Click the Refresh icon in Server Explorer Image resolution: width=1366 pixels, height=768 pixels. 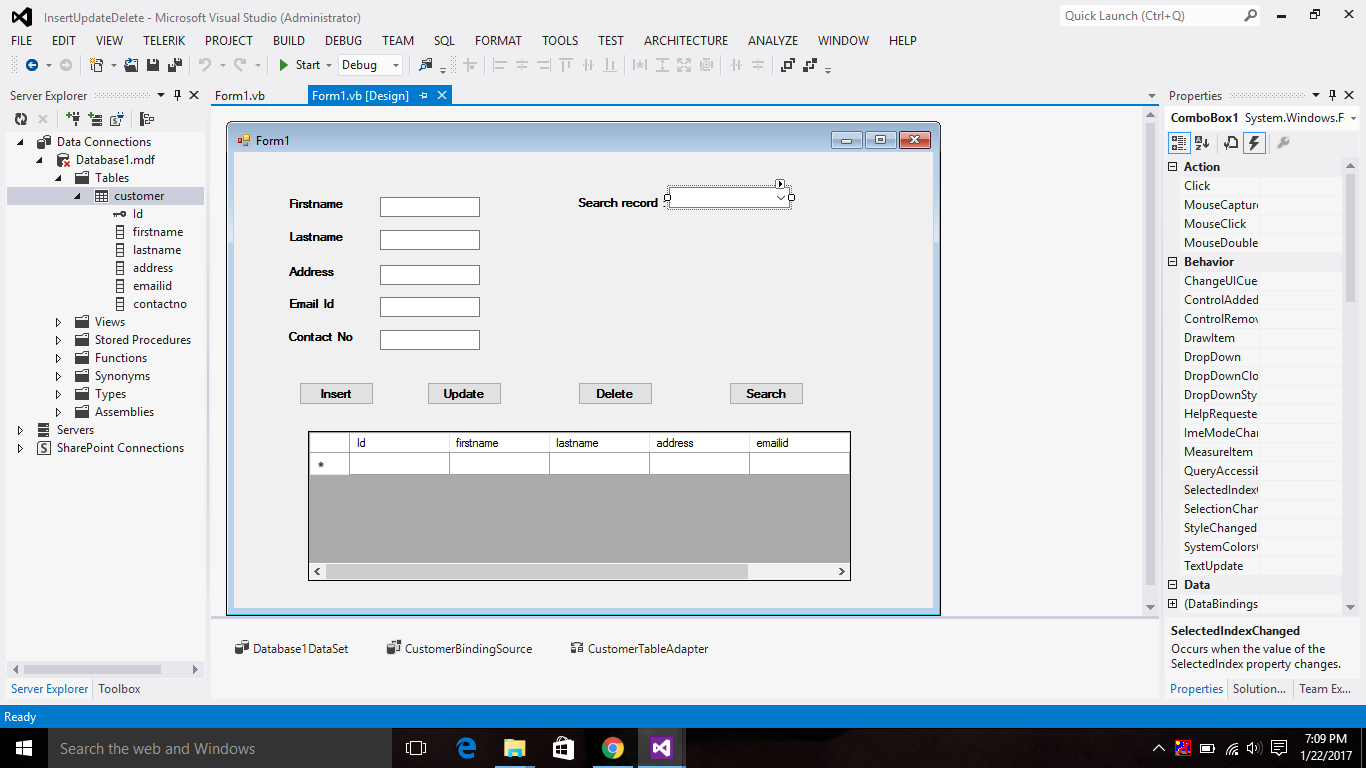click(21, 118)
